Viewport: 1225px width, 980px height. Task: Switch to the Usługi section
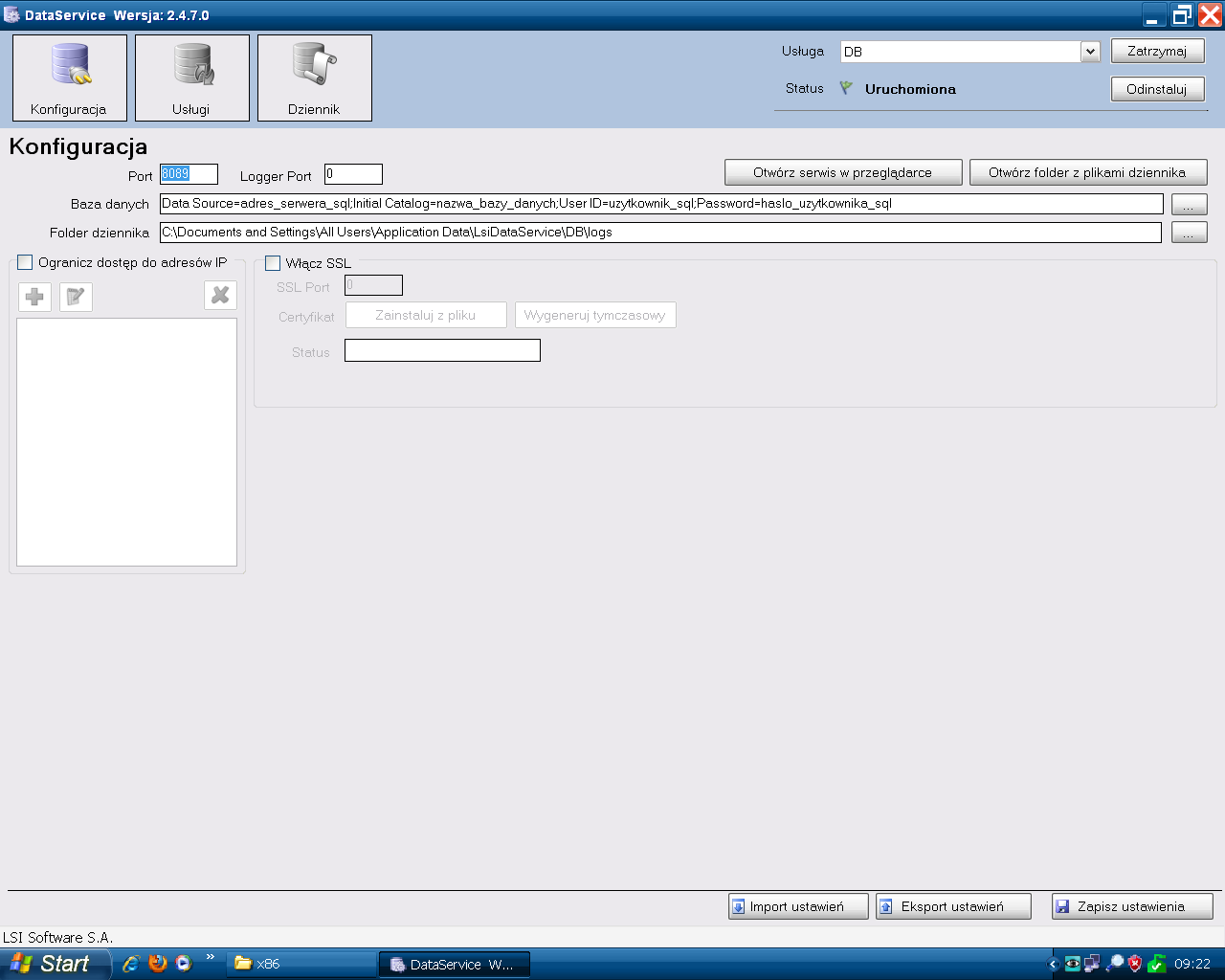pyautogui.click(x=192, y=78)
